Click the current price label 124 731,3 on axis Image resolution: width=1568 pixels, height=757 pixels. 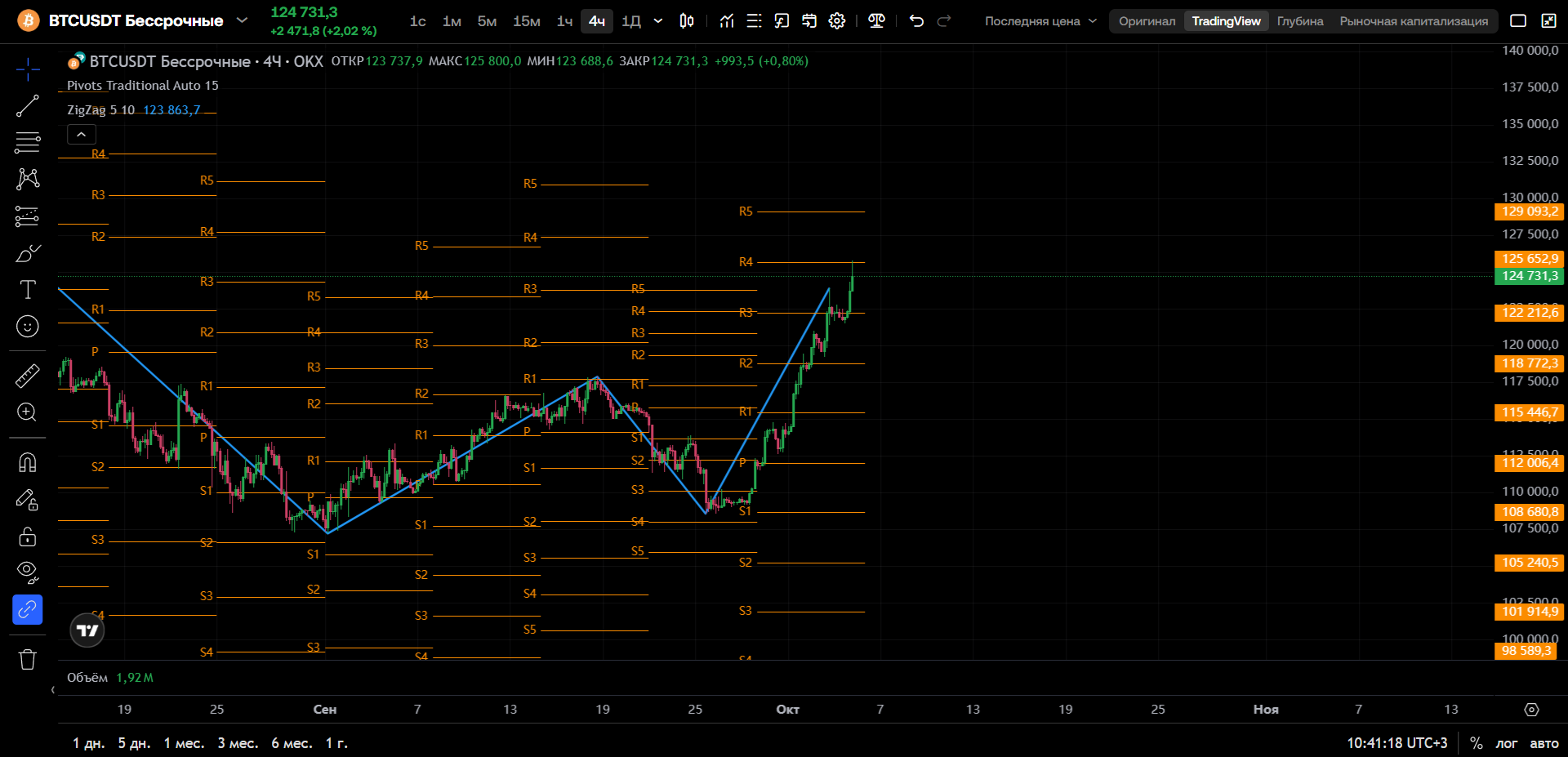click(1530, 276)
